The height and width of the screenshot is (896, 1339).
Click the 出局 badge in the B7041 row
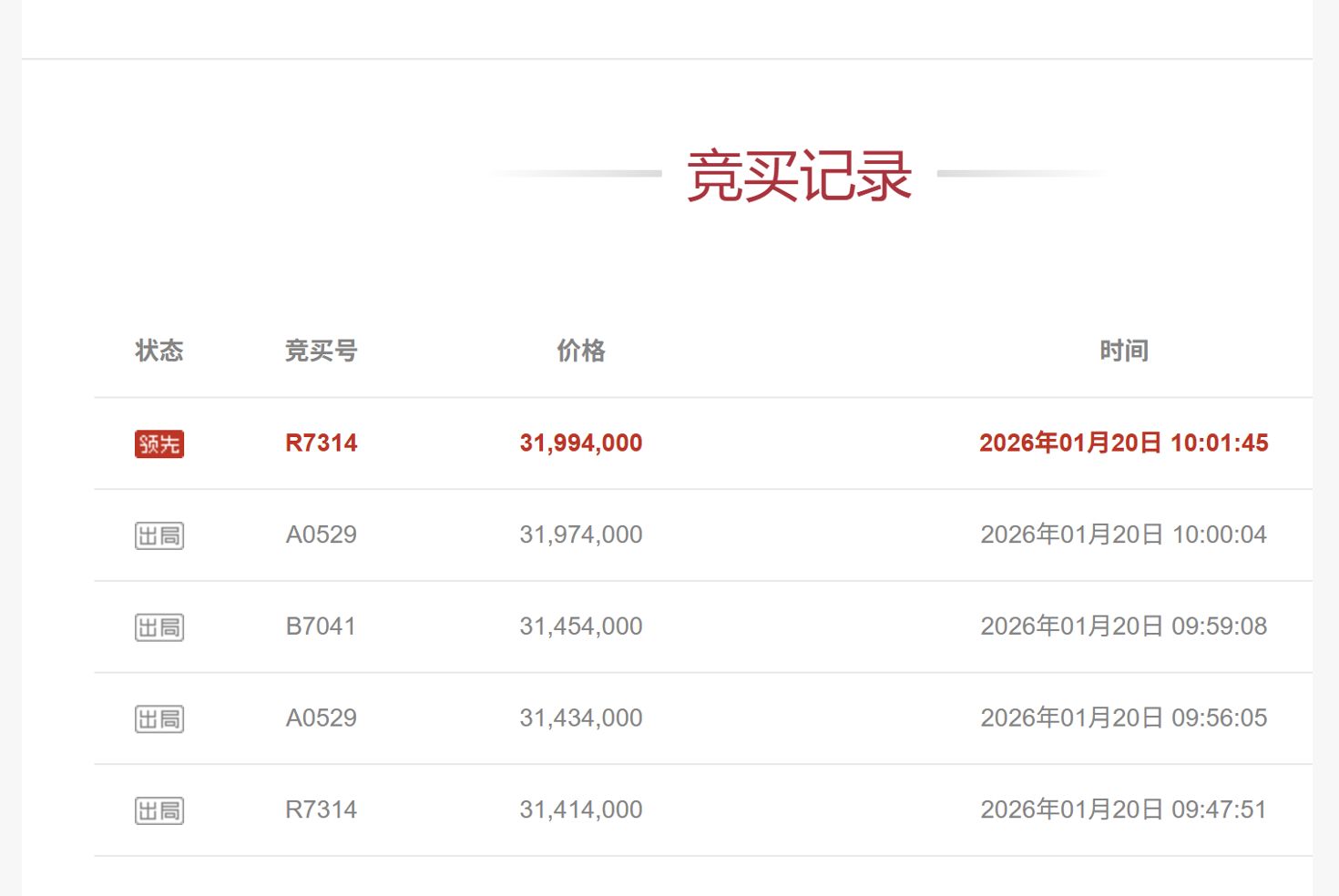[x=159, y=627]
